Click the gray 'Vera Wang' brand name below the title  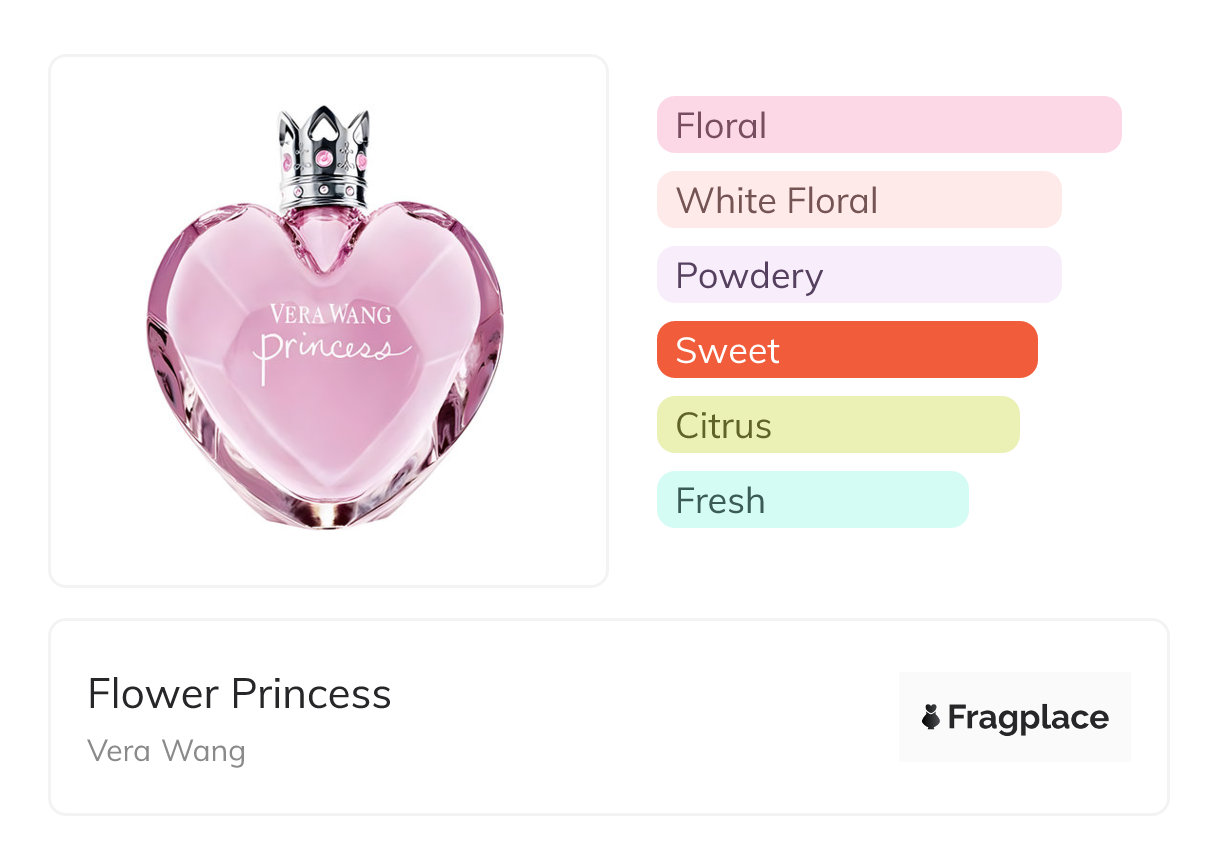pos(166,750)
